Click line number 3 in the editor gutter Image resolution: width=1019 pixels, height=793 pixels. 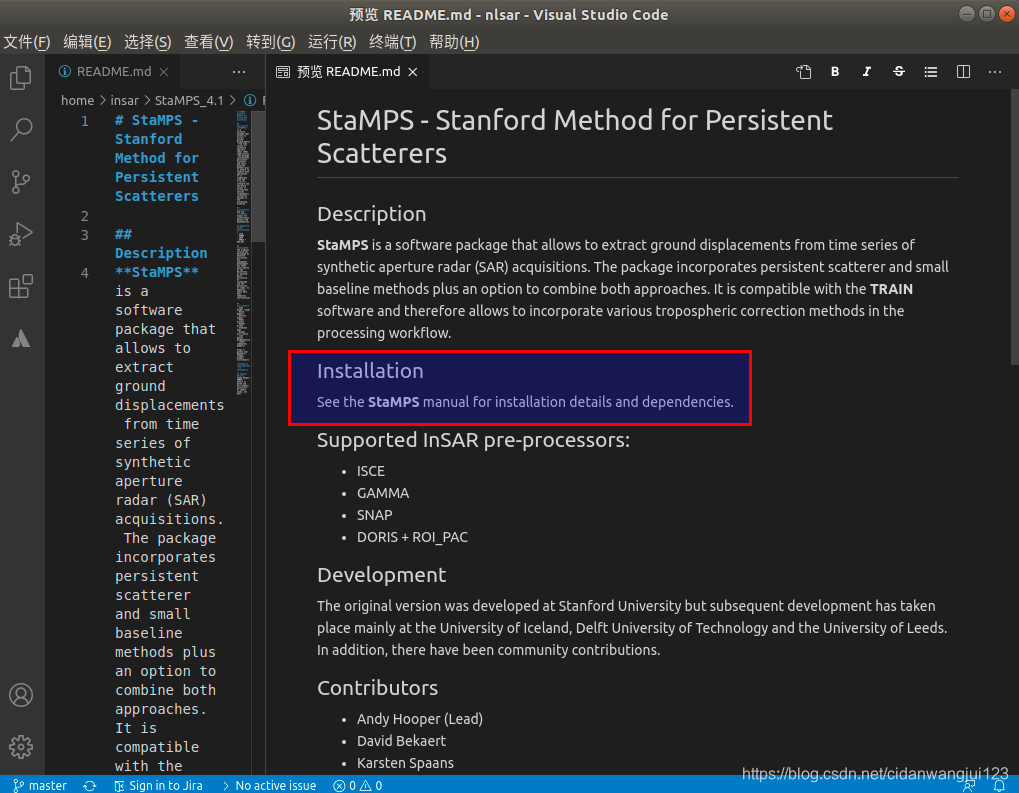click(x=84, y=235)
